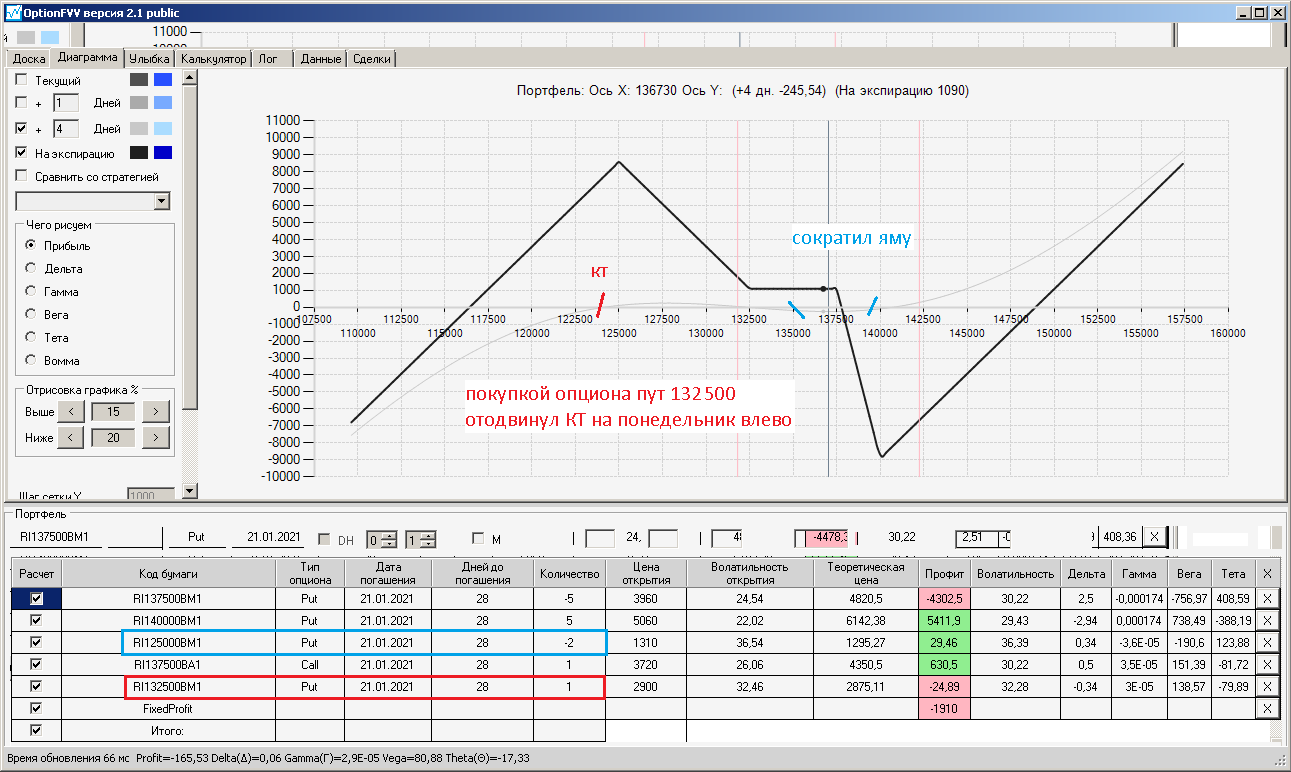Screen dimensions: 1291x772
Task: Disable the plus 4 Дней curve checkbox
Action: [21, 129]
